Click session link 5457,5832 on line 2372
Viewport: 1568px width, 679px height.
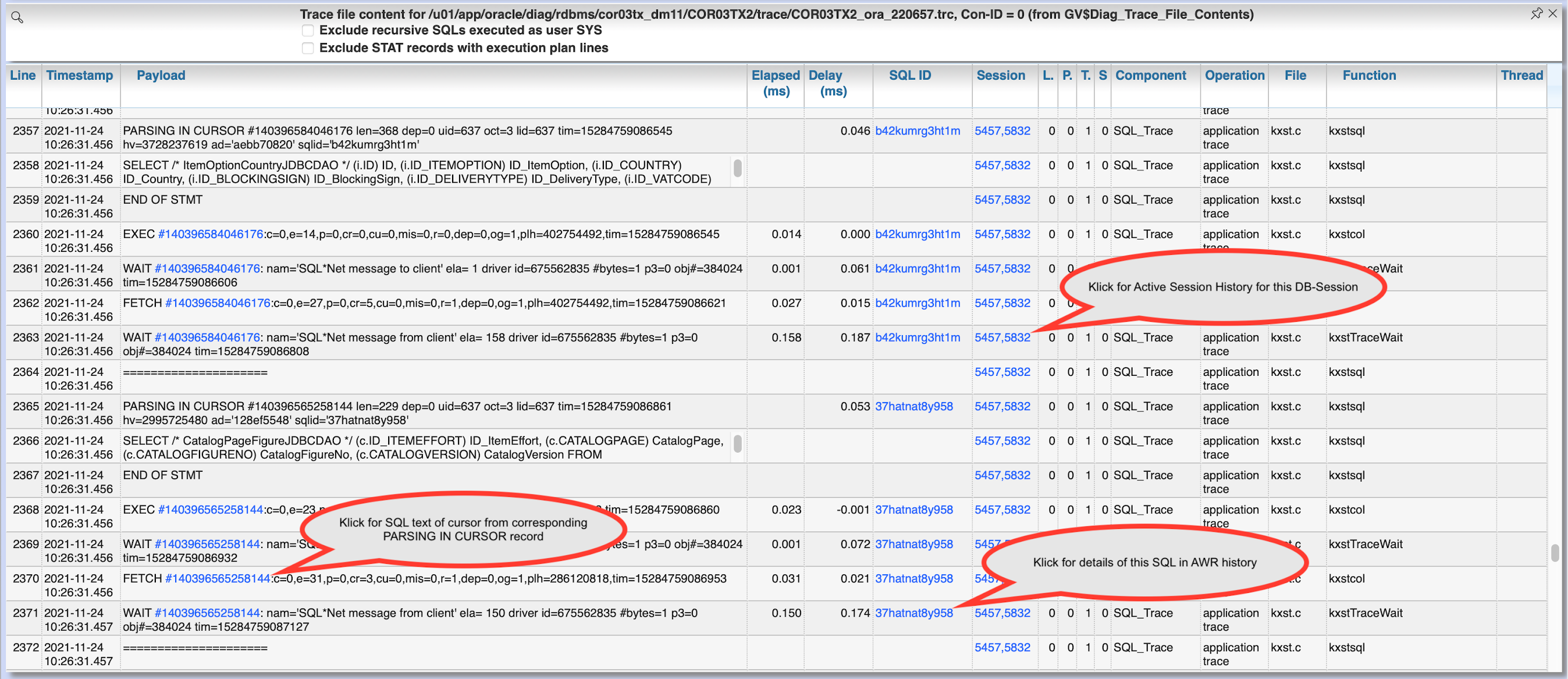(1002, 648)
